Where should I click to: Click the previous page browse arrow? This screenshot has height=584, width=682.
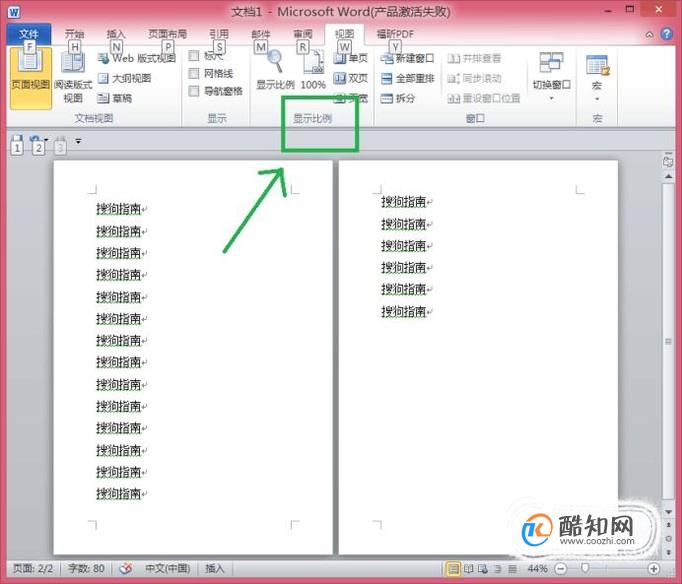669,526
